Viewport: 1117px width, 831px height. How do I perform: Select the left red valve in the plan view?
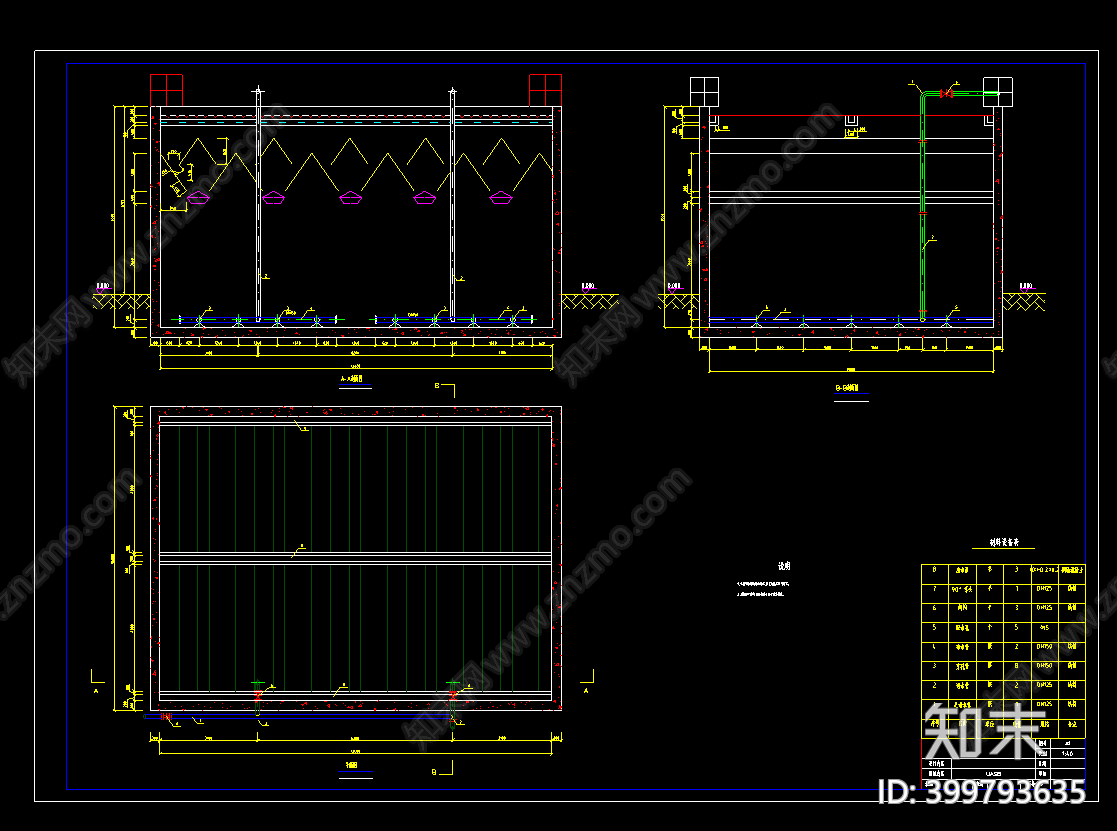pos(258,693)
